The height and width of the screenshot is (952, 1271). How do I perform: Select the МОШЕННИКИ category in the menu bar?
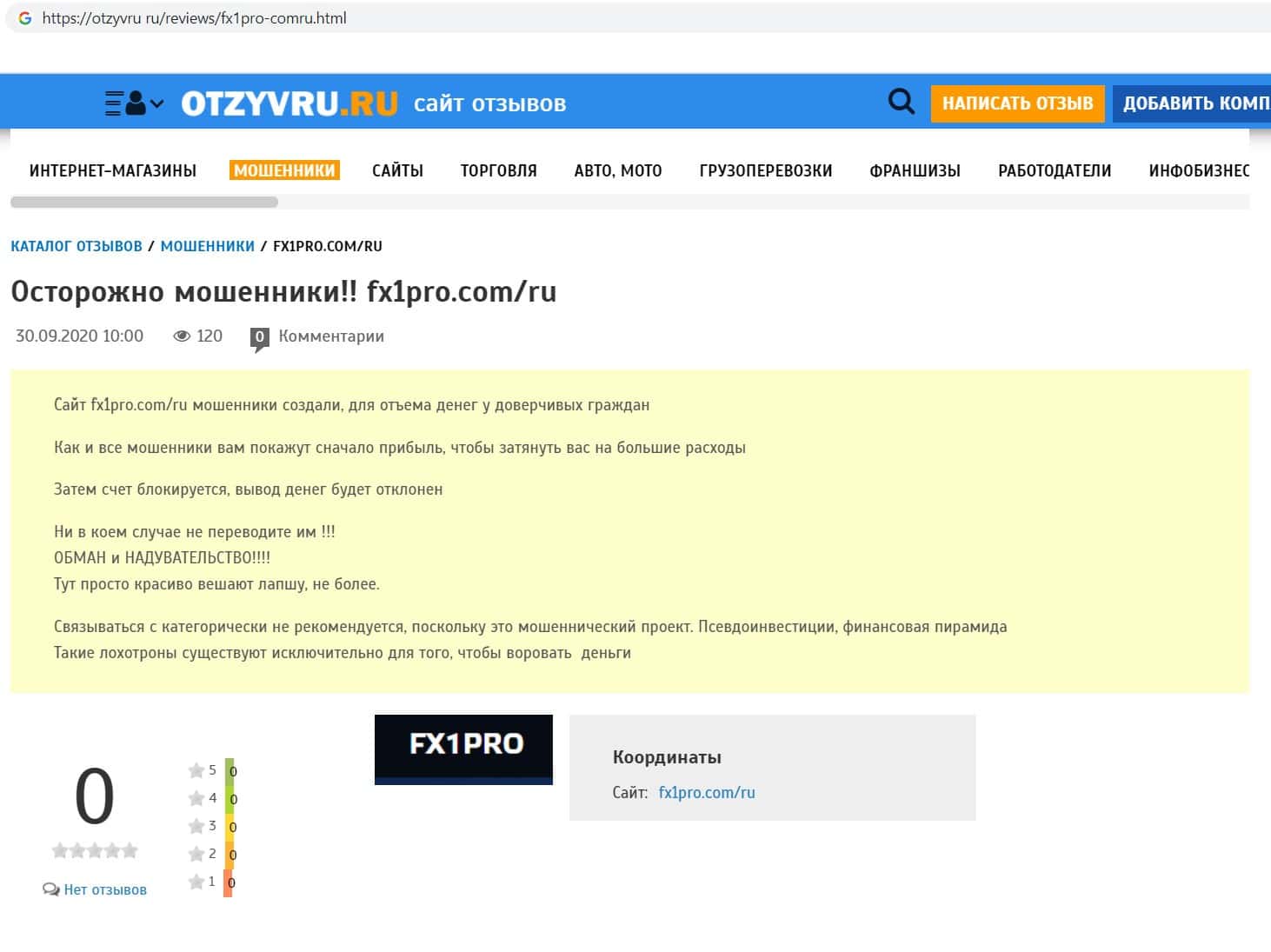tap(284, 170)
